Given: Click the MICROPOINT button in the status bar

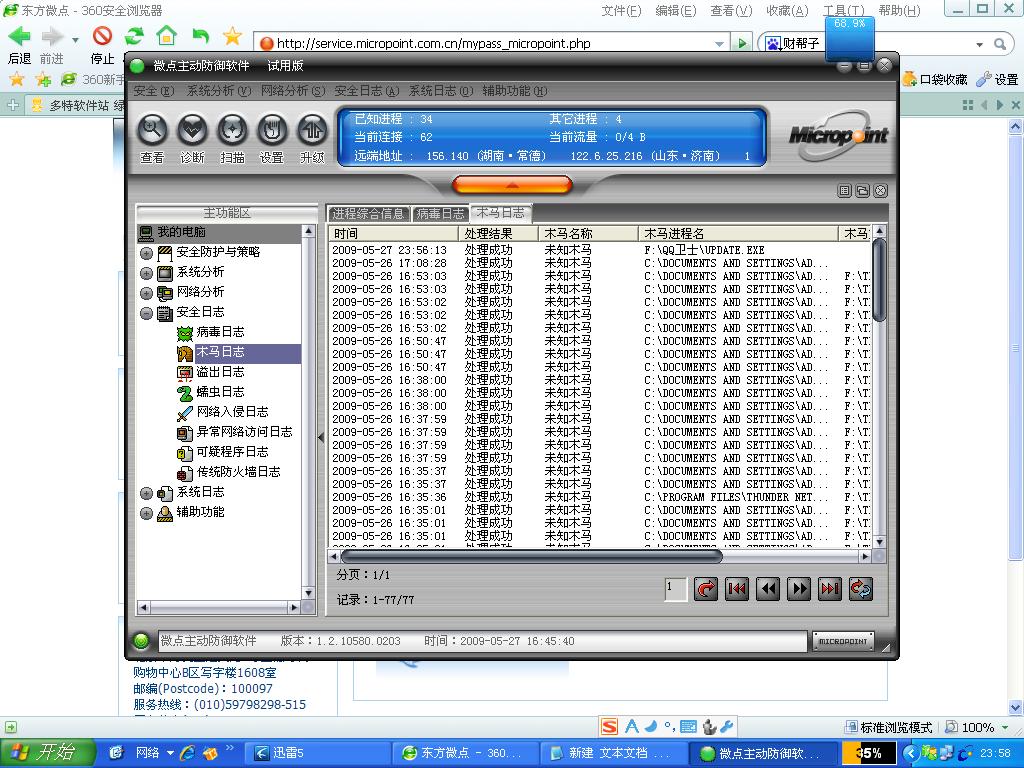Looking at the screenshot, I should (x=842, y=641).
